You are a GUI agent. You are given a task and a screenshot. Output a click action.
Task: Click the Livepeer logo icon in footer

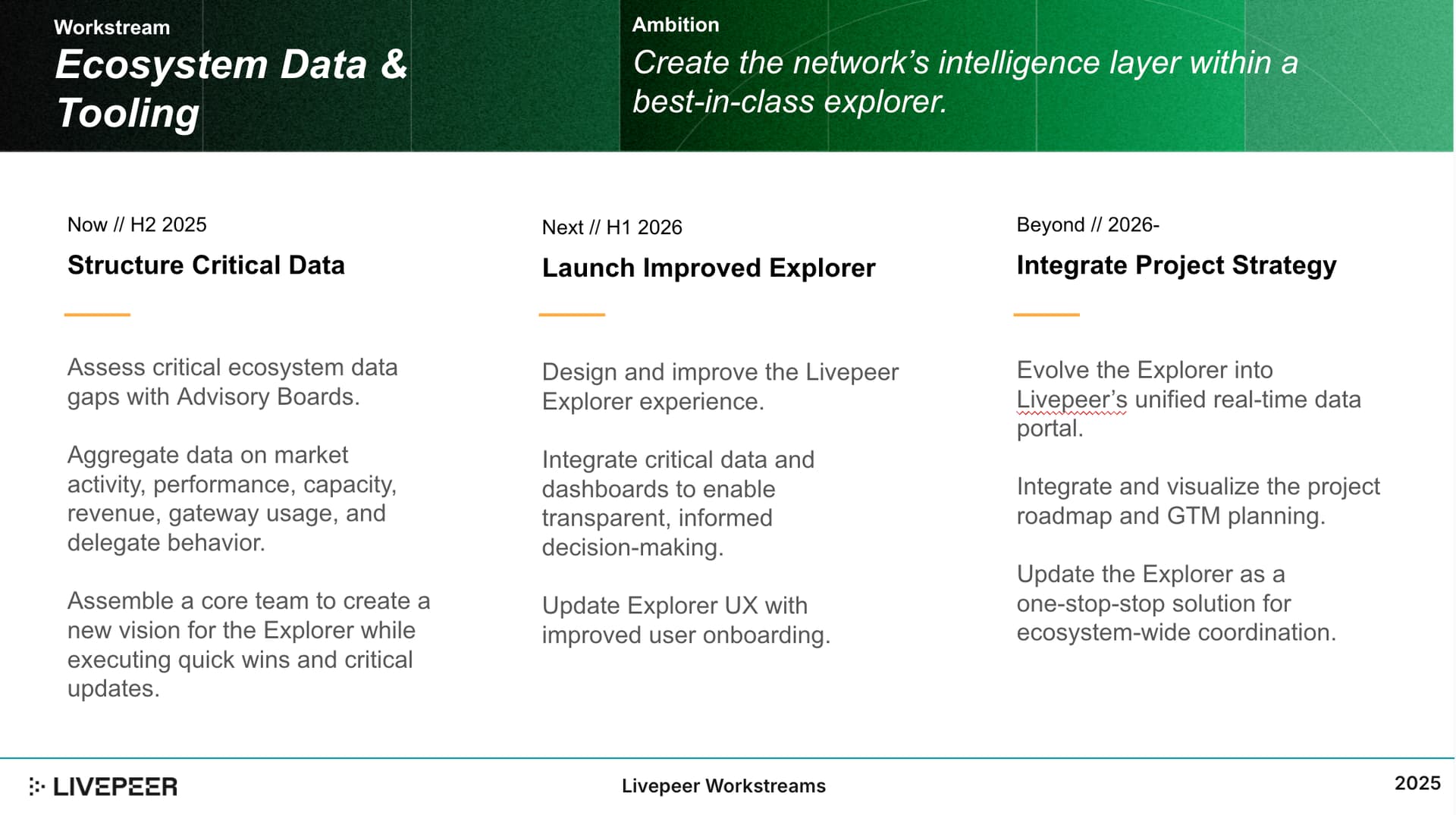pos(36,786)
